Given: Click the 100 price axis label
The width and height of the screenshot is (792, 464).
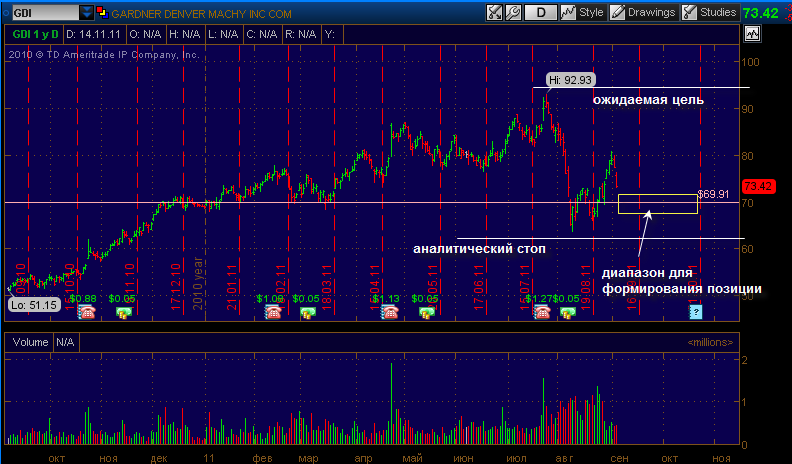Looking at the screenshot, I should (750, 62).
